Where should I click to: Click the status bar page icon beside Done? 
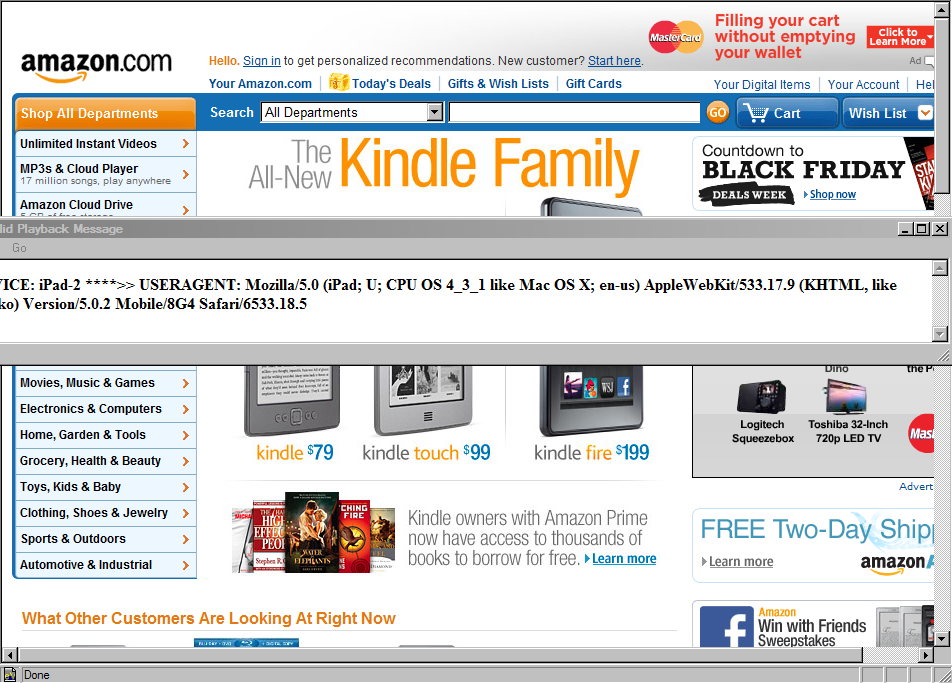9,675
